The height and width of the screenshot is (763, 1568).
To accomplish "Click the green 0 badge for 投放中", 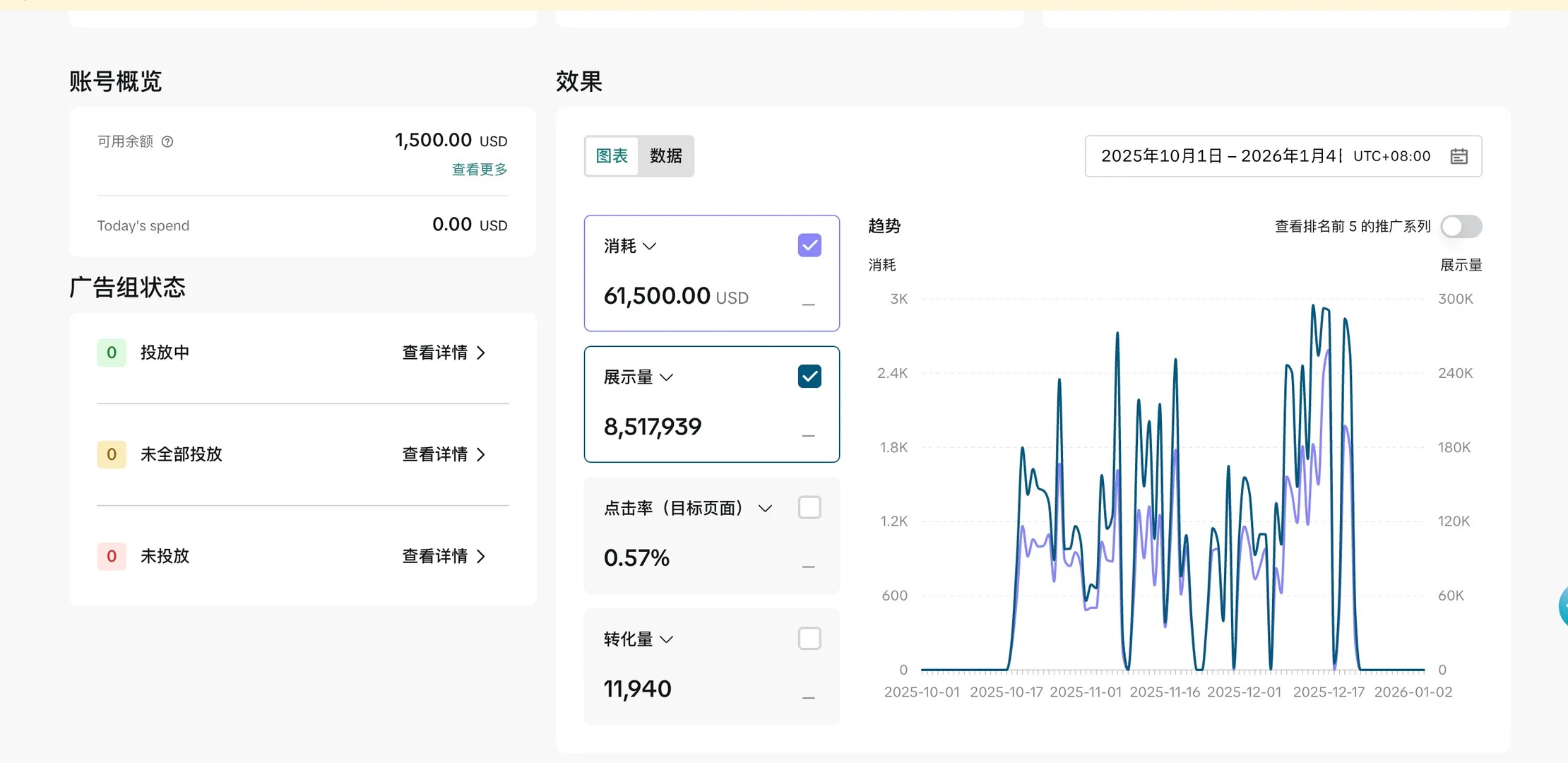I will coord(112,353).
